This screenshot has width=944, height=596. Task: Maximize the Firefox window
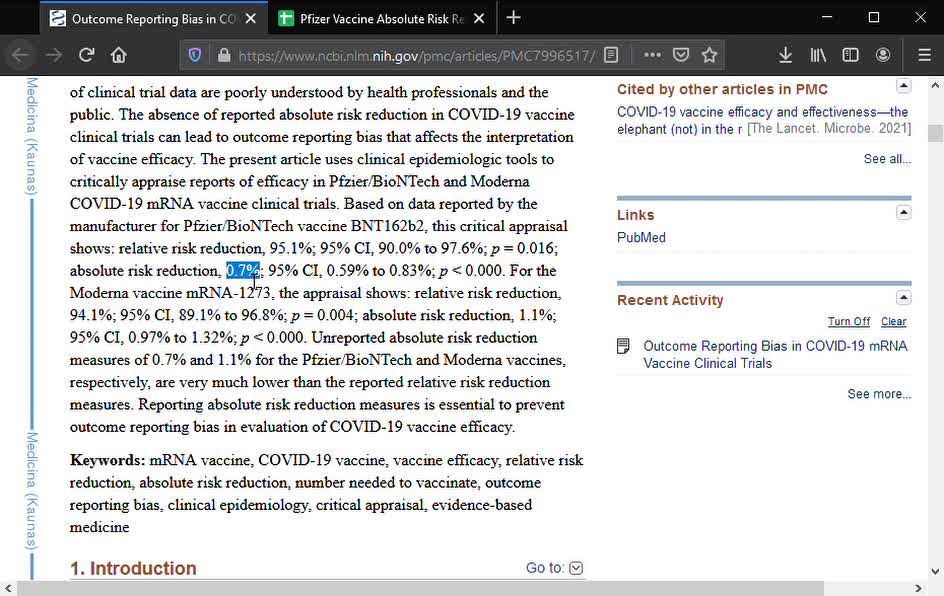pos(874,17)
